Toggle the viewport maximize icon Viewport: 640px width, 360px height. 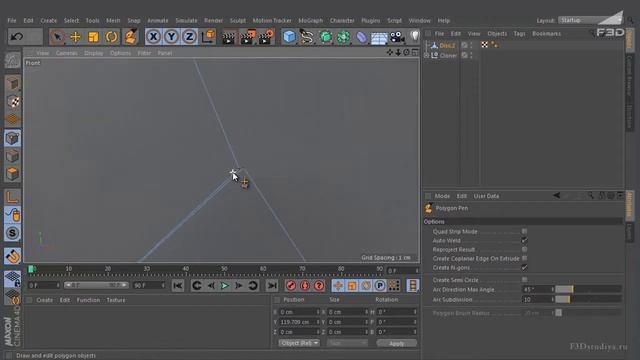[x=415, y=52]
